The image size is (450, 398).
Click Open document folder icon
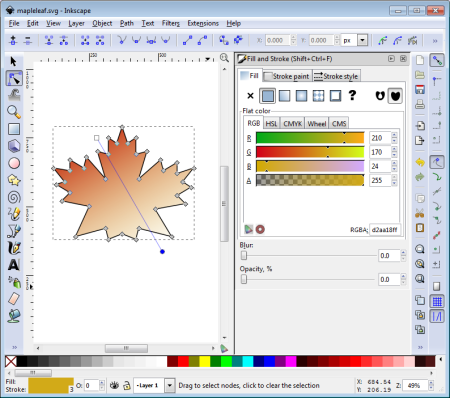[x=420, y=74]
